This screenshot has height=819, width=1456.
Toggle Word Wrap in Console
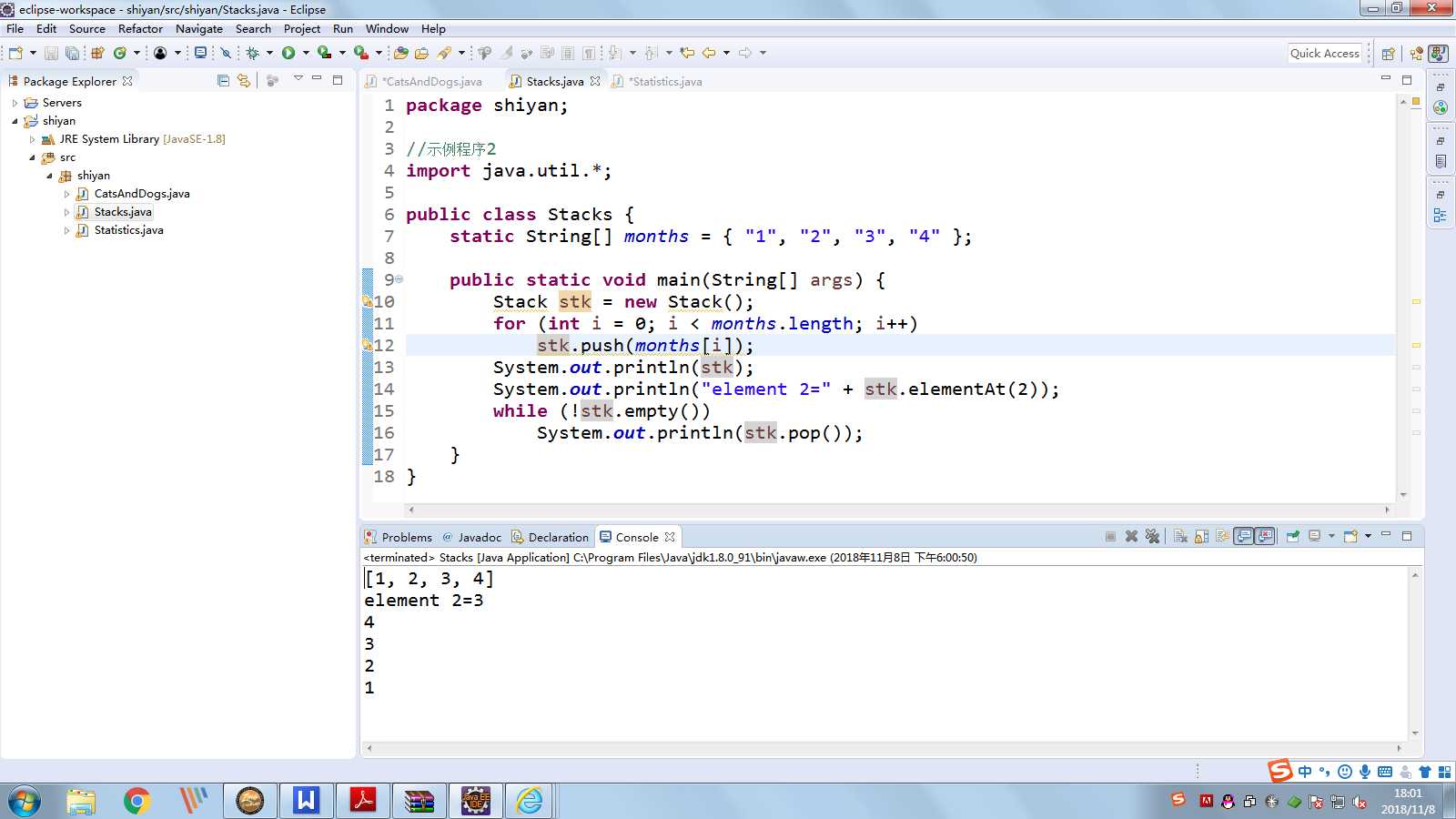pos(1222,536)
